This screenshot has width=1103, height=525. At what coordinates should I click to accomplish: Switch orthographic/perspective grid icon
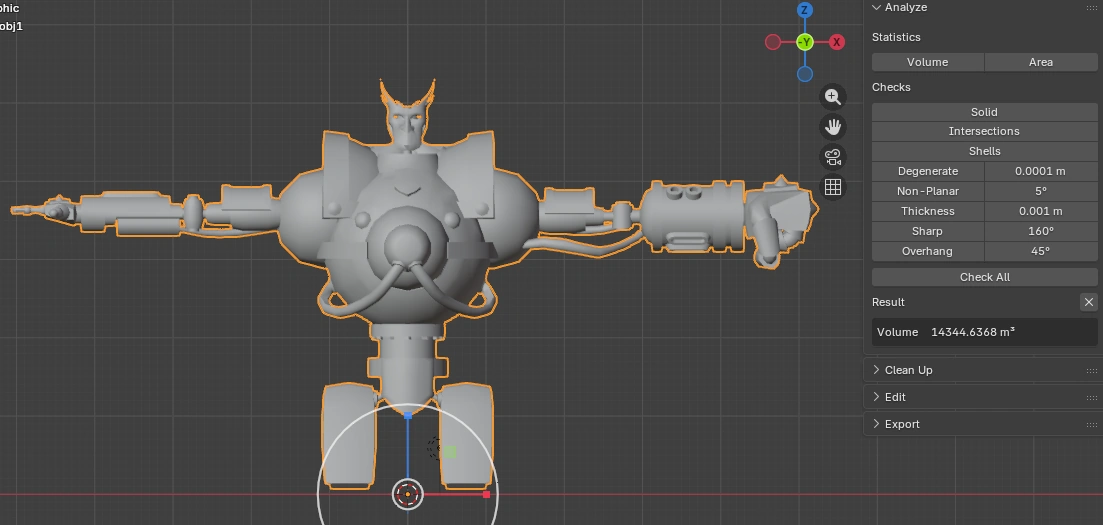tap(833, 187)
